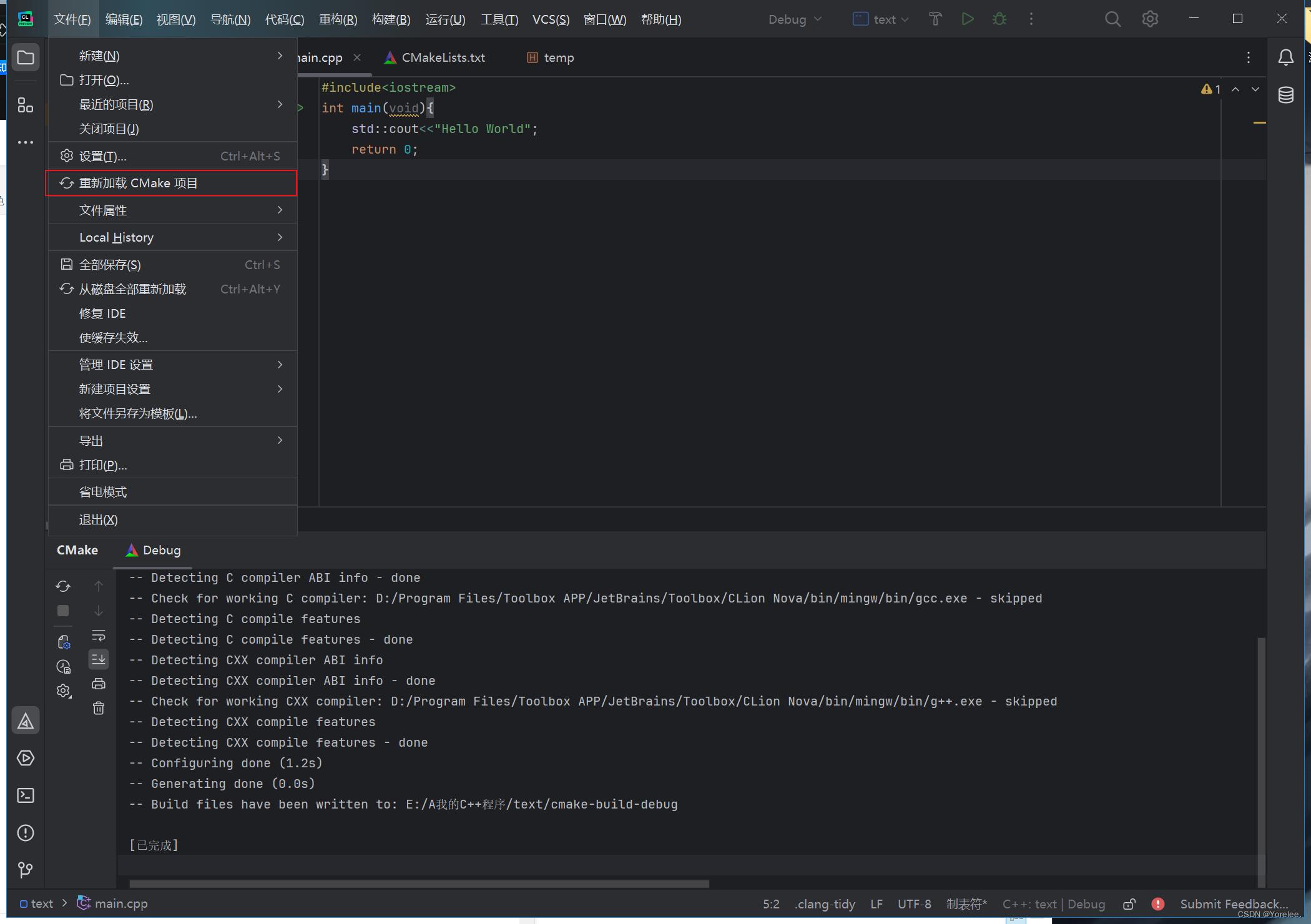Open the Structure tool window icon
1311x924 pixels.
[x=26, y=106]
